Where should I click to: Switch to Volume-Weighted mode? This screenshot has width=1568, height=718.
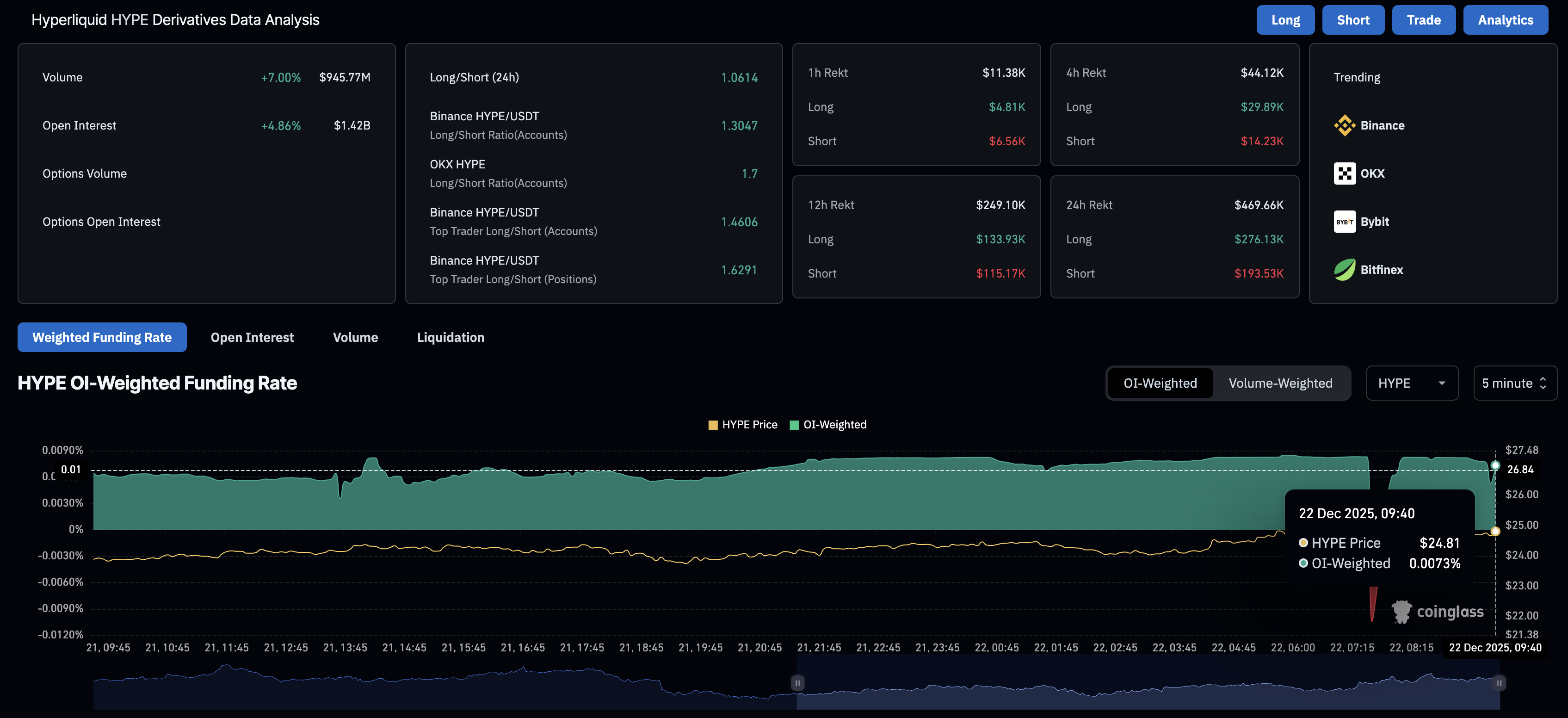(1279, 383)
